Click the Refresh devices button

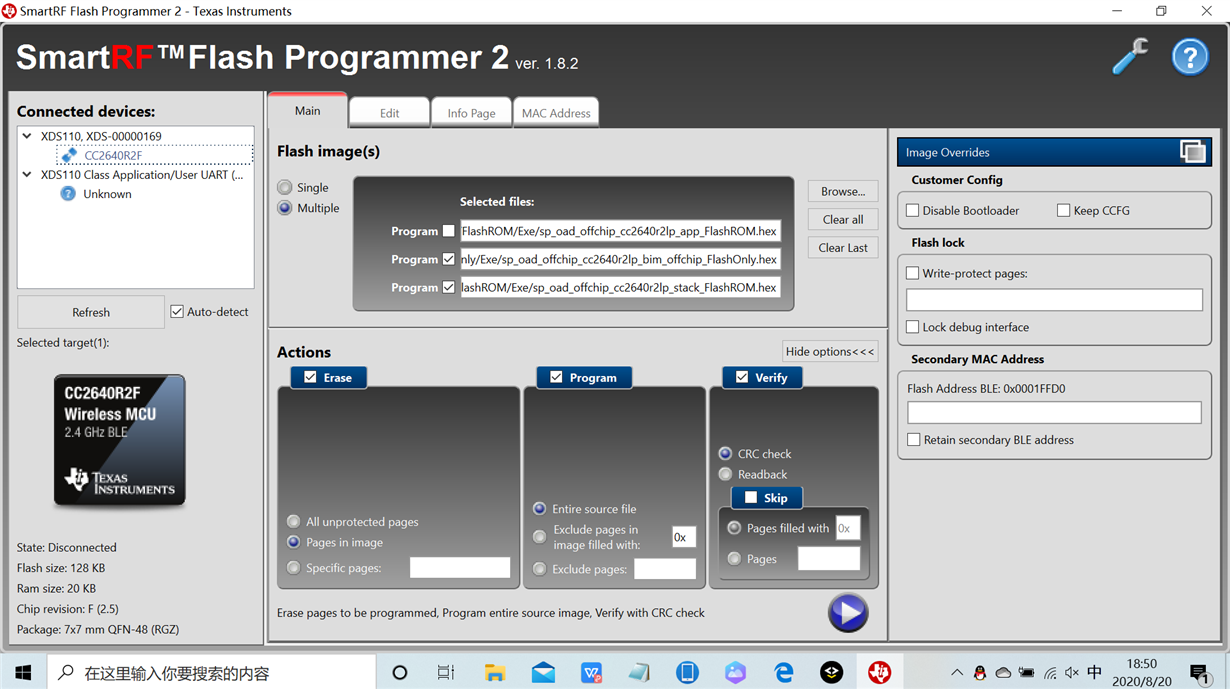[x=91, y=312]
